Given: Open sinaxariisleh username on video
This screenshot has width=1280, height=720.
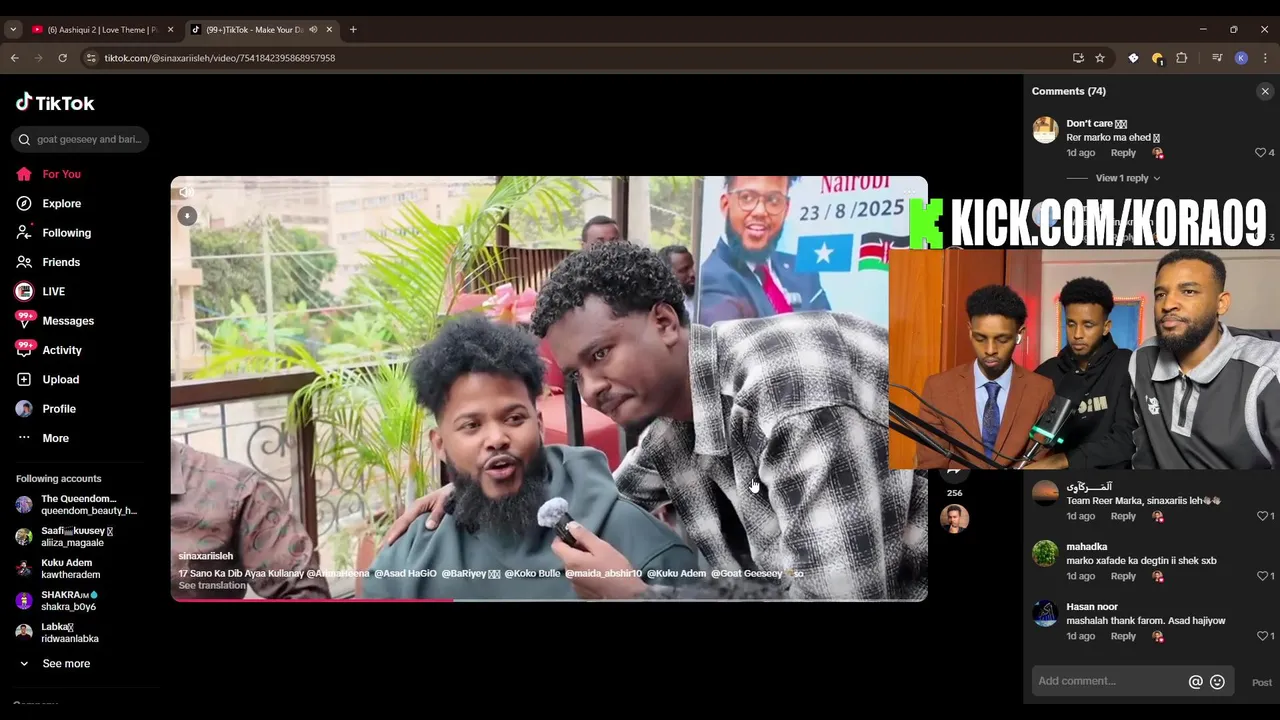Looking at the screenshot, I should (x=205, y=556).
